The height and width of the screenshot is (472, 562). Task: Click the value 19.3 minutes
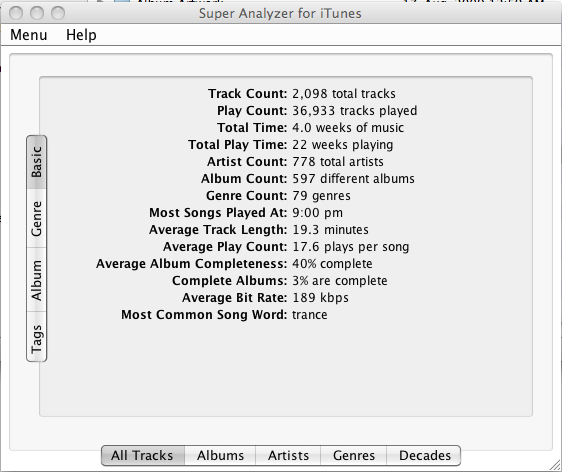pyautogui.click(x=330, y=230)
